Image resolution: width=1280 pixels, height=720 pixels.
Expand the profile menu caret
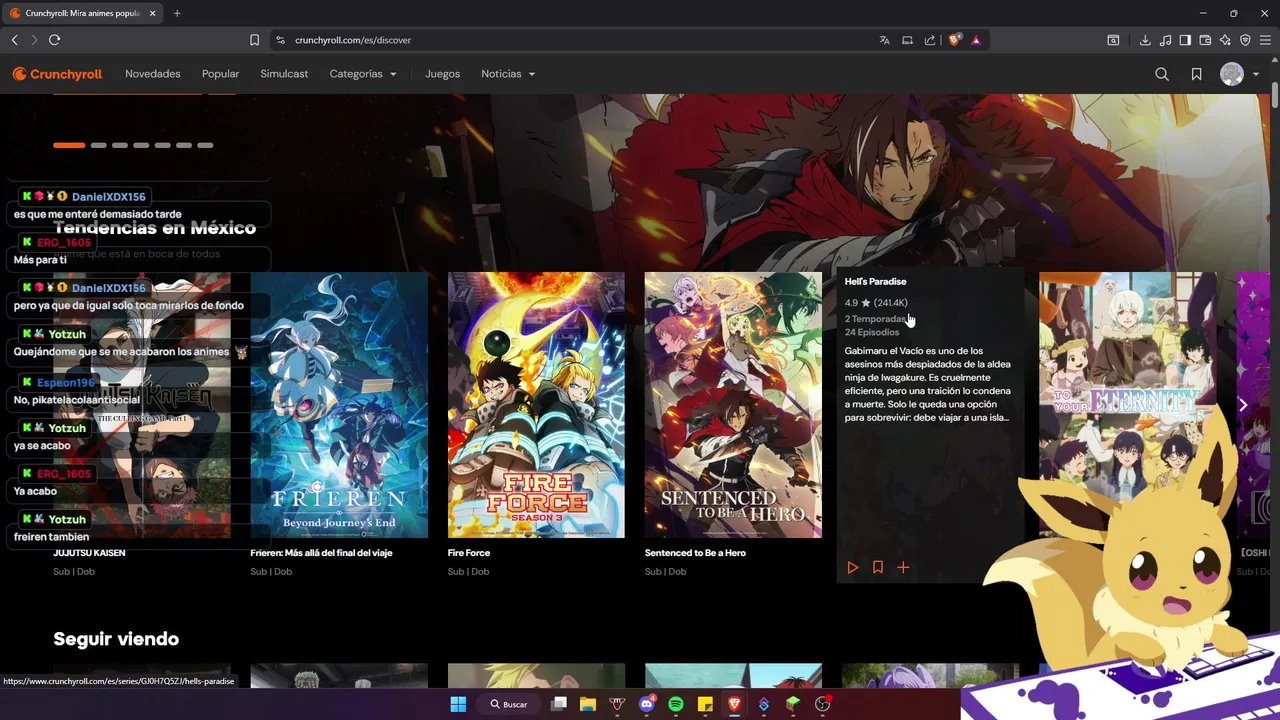pos(1256,74)
